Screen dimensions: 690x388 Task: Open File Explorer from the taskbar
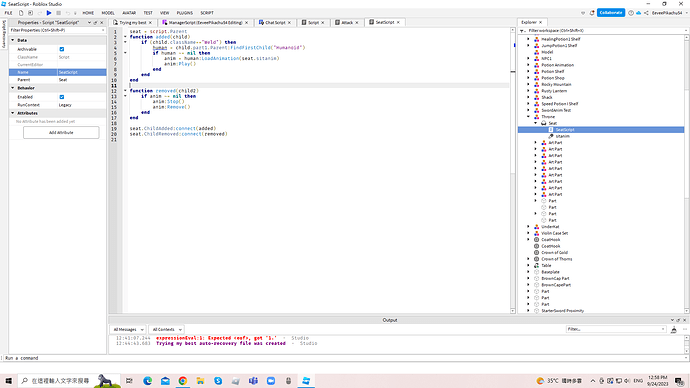[x=200, y=381]
